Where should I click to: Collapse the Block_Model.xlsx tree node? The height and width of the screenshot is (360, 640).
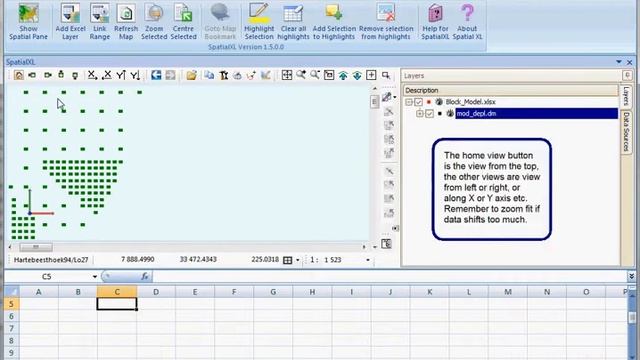click(x=409, y=102)
